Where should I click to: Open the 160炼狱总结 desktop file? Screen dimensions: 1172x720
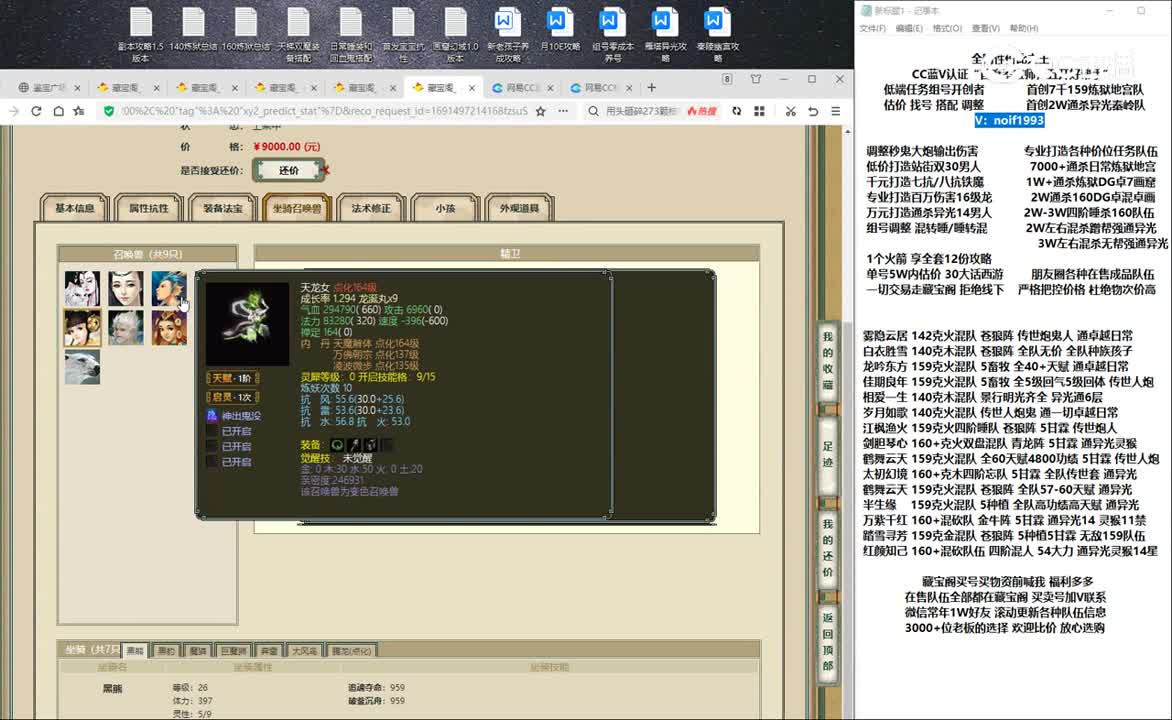245,30
